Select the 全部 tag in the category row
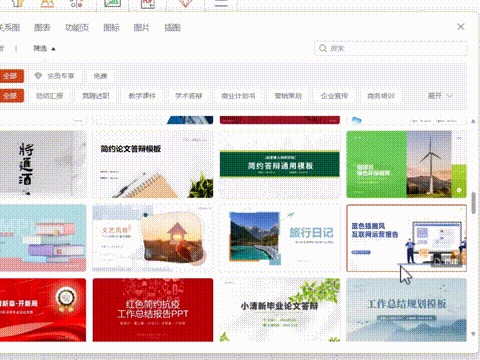This screenshot has height=360, width=480. (x=11, y=96)
